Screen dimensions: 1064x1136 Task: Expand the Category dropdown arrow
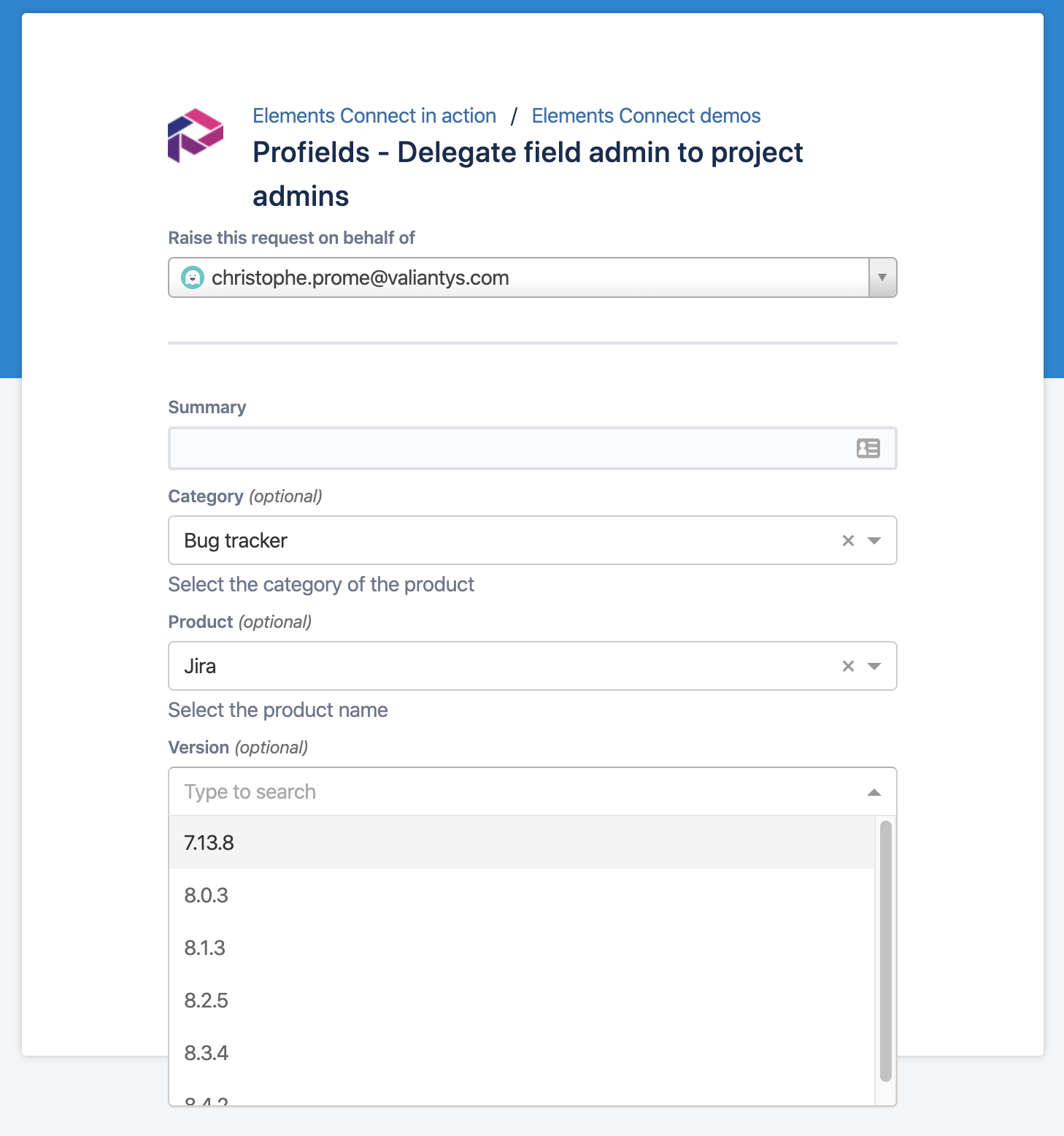click(874, 541)
